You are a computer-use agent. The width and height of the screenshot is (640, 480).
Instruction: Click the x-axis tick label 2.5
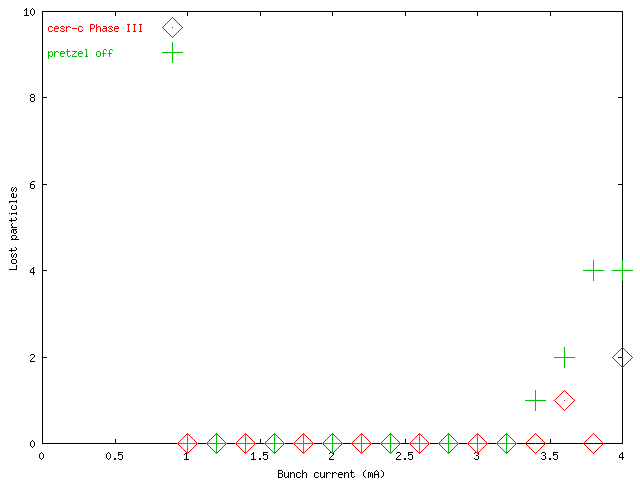coord(404,456)
